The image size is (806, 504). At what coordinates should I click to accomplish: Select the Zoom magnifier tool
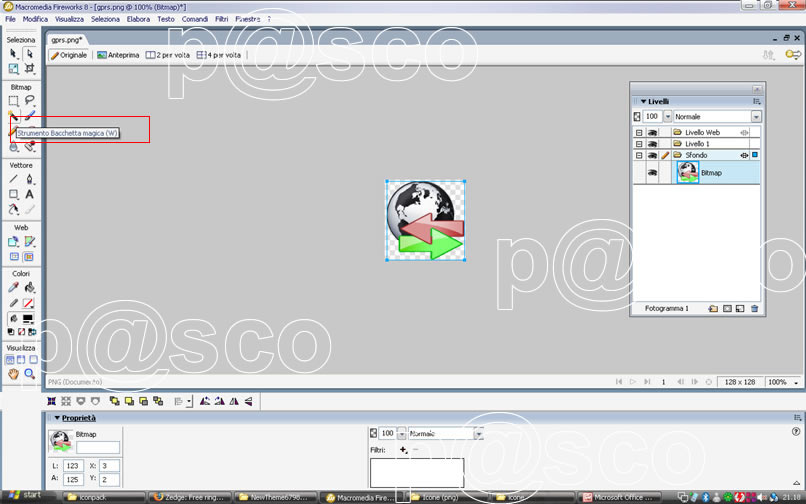click(x=29, y=374)
